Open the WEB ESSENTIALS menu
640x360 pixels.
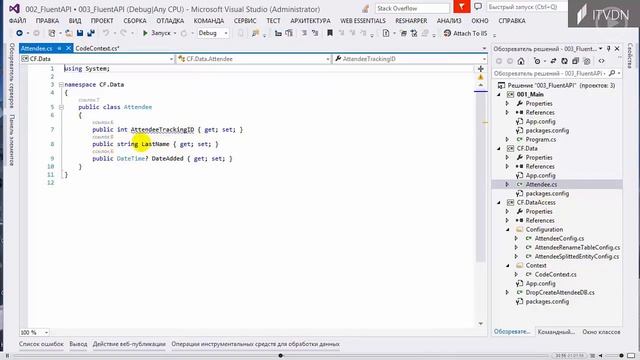click(x=363, y=20)
